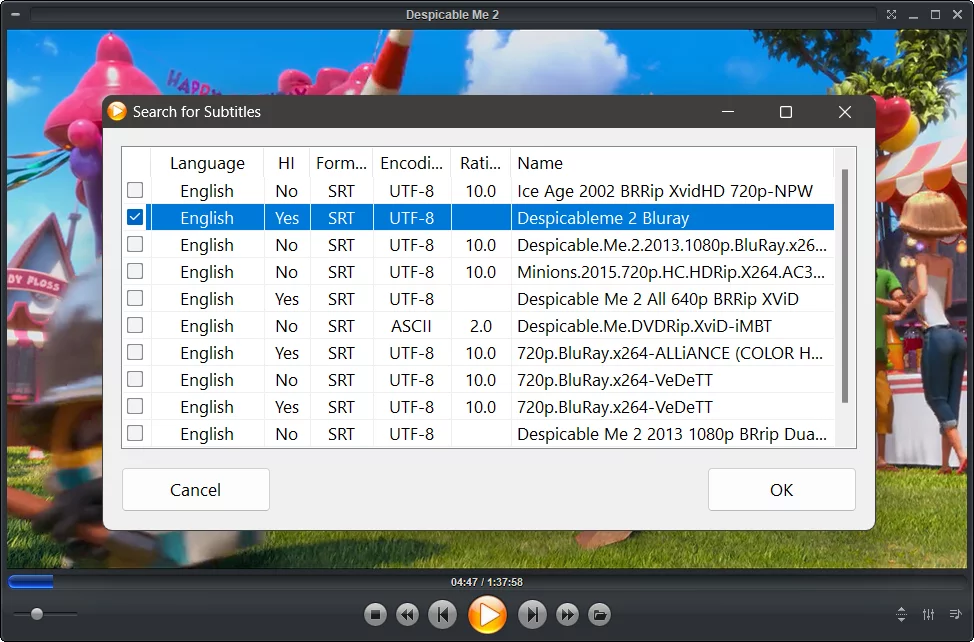Select Despicable Me 2 All 640p BRRip XViD
The height and width of the screenshot is (642, 974).
(658, 299)
